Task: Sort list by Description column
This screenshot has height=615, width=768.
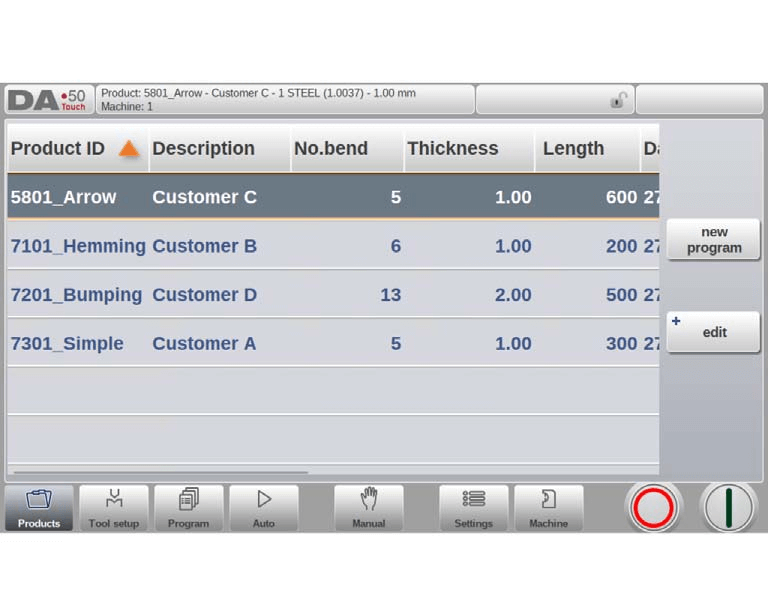Action: 204,149
